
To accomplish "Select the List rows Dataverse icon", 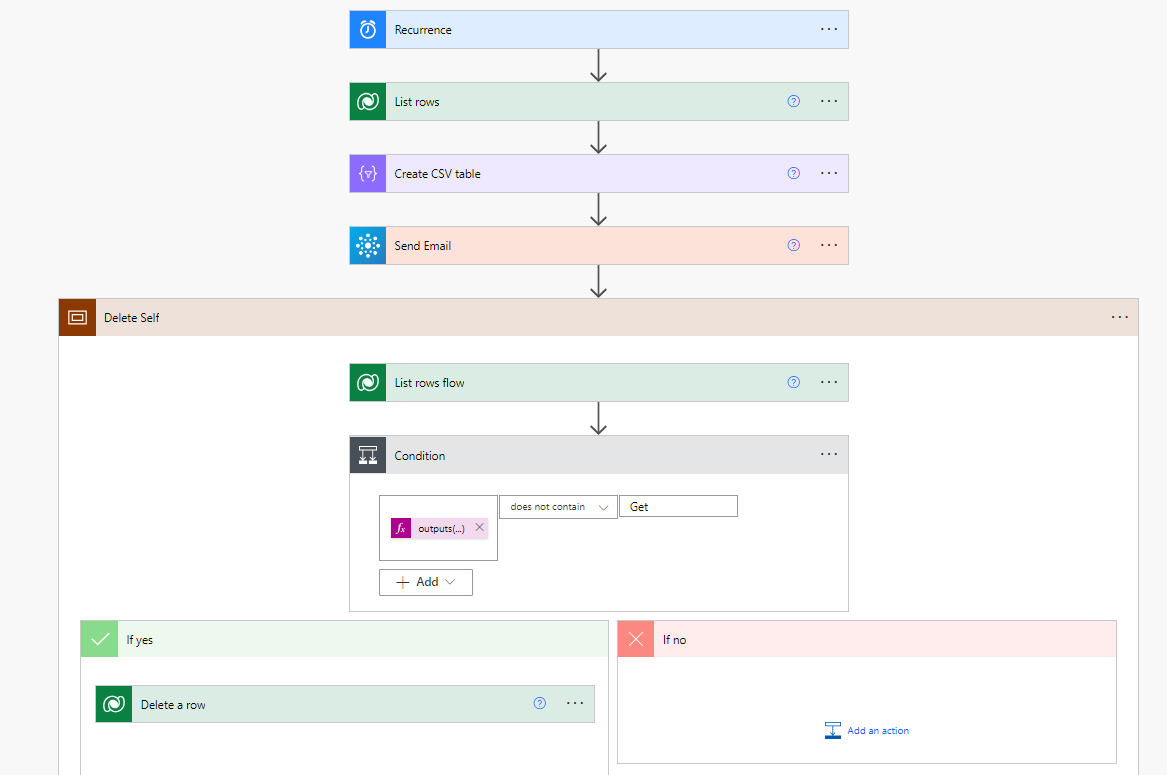I will (367, 101).
